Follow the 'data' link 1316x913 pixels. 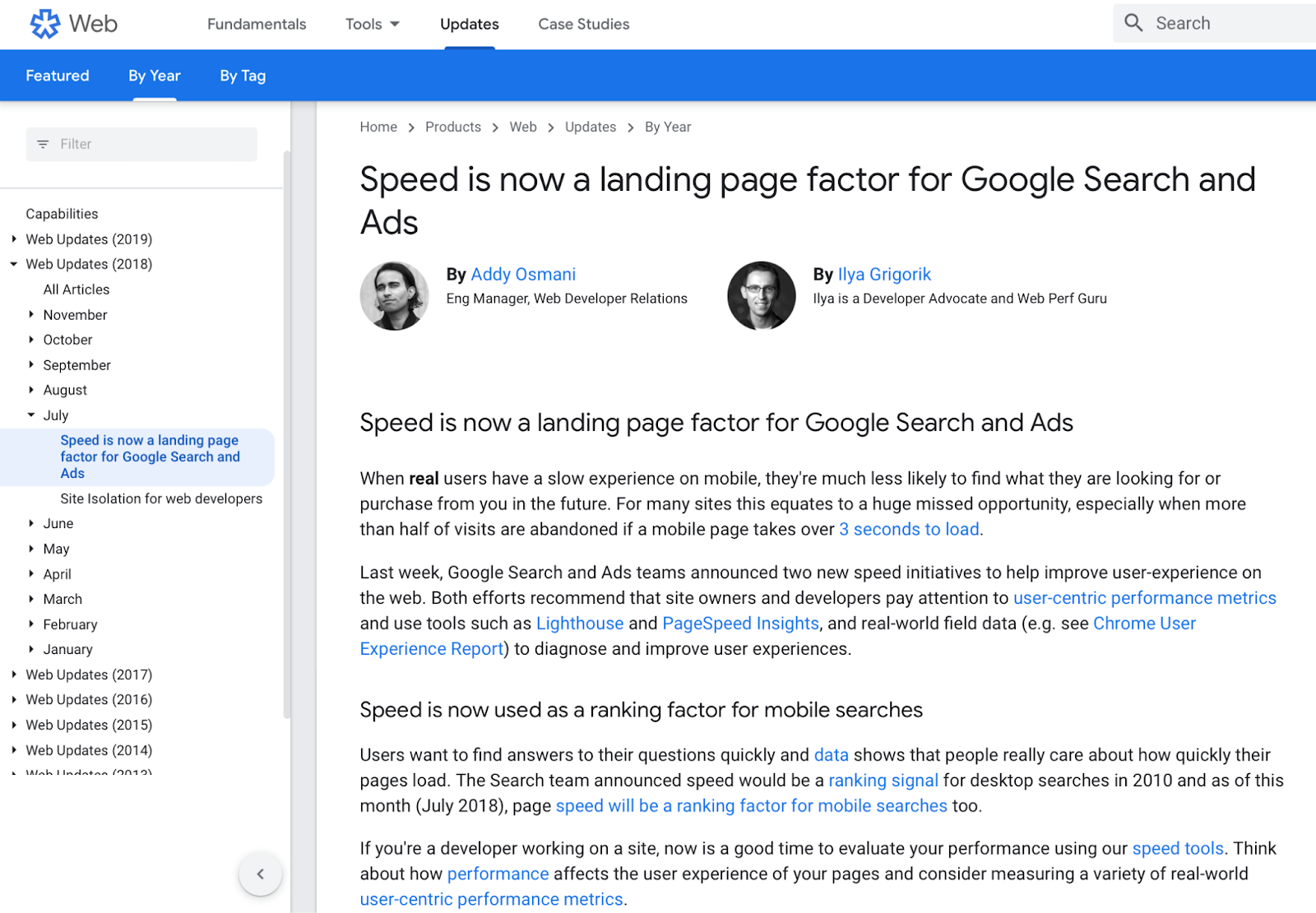click(x=832, y=755)
